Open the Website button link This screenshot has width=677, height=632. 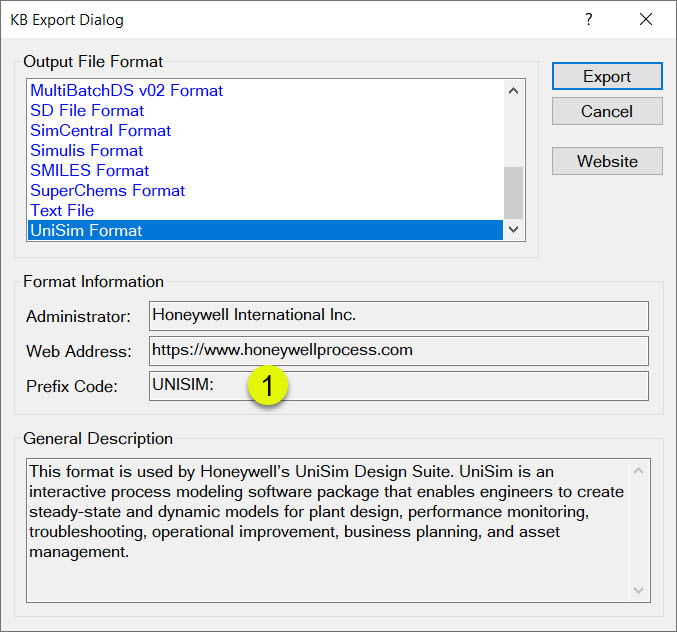[x=607, y=161]
